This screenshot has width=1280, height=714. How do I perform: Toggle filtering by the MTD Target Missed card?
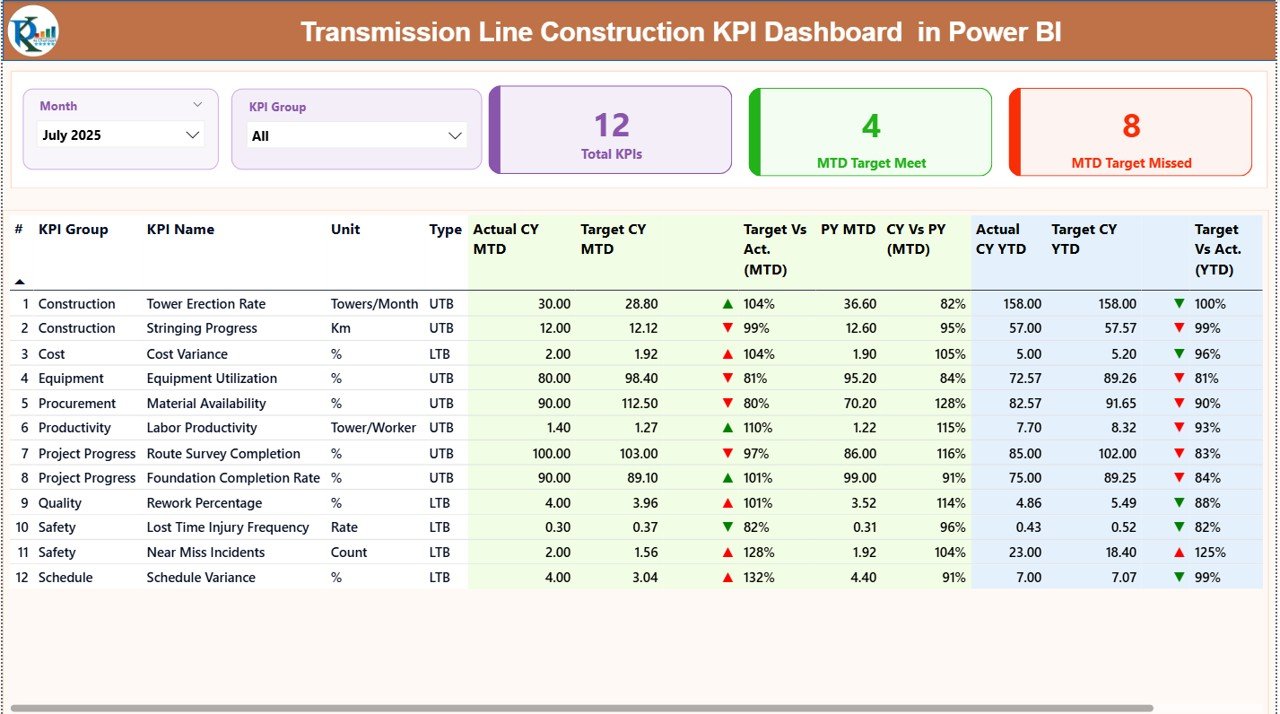click(x=1130, y=131)
